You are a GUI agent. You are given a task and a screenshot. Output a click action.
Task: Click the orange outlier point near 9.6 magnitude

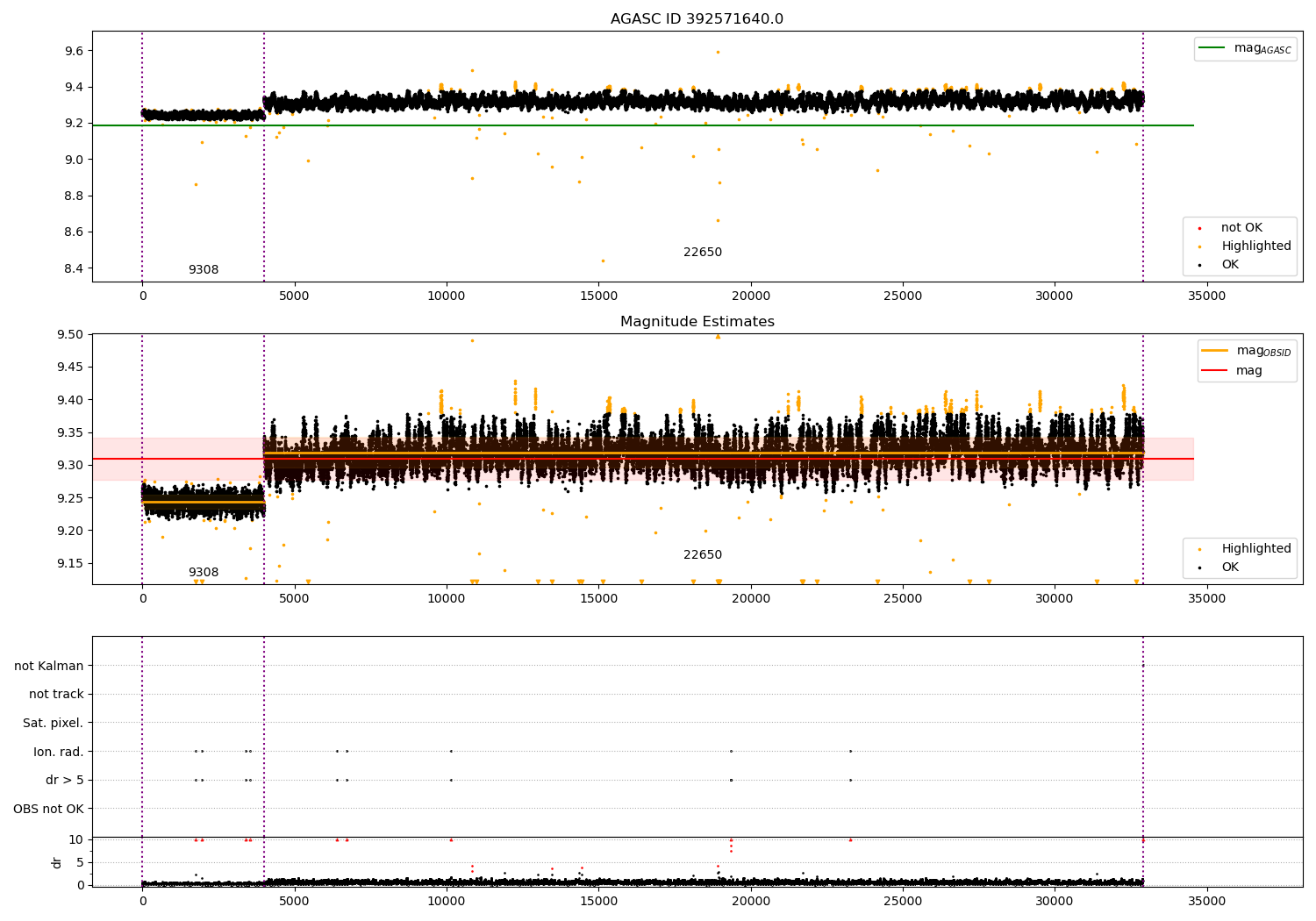718,52
